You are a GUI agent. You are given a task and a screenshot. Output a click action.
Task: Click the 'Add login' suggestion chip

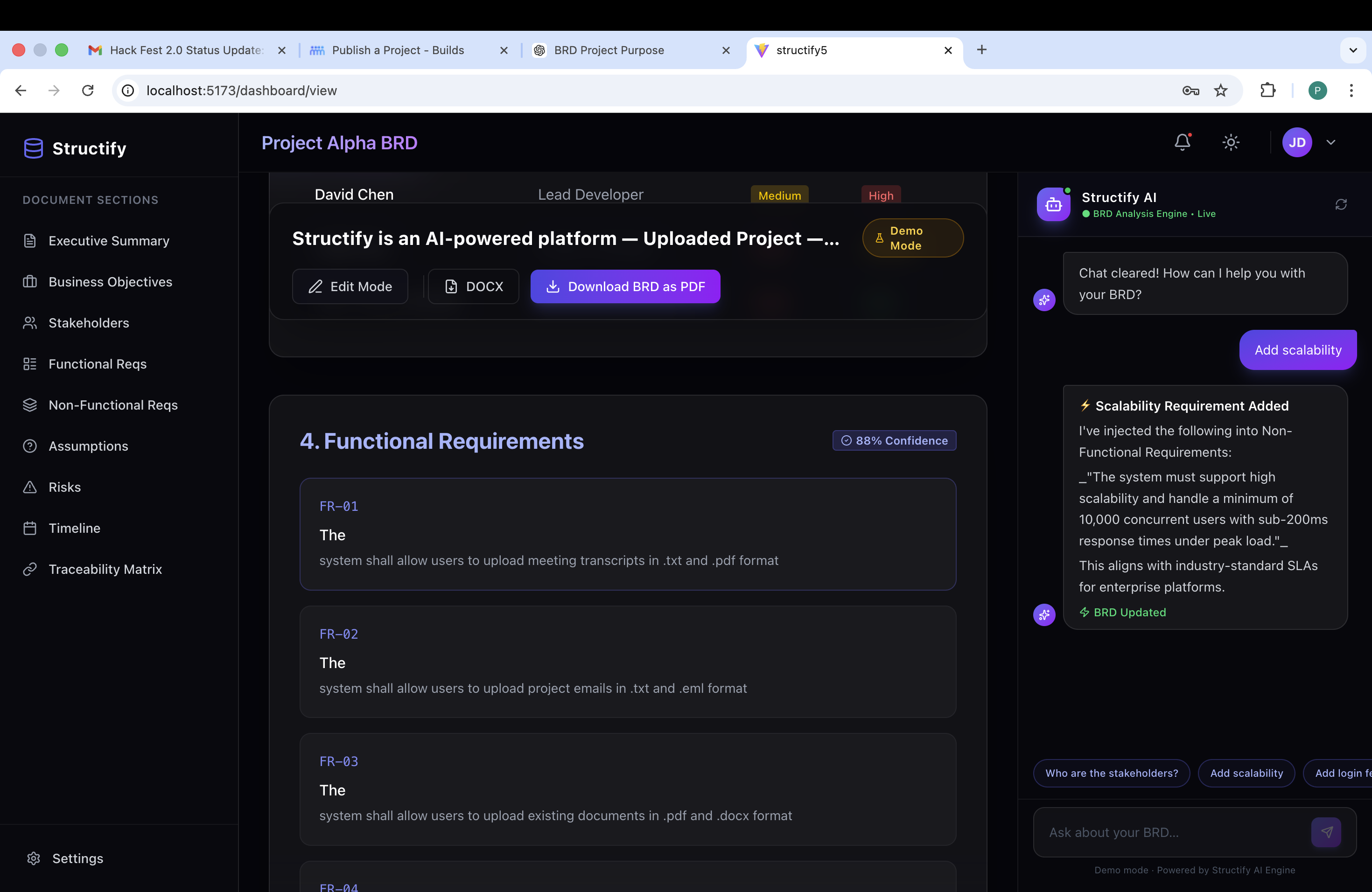1337,773
